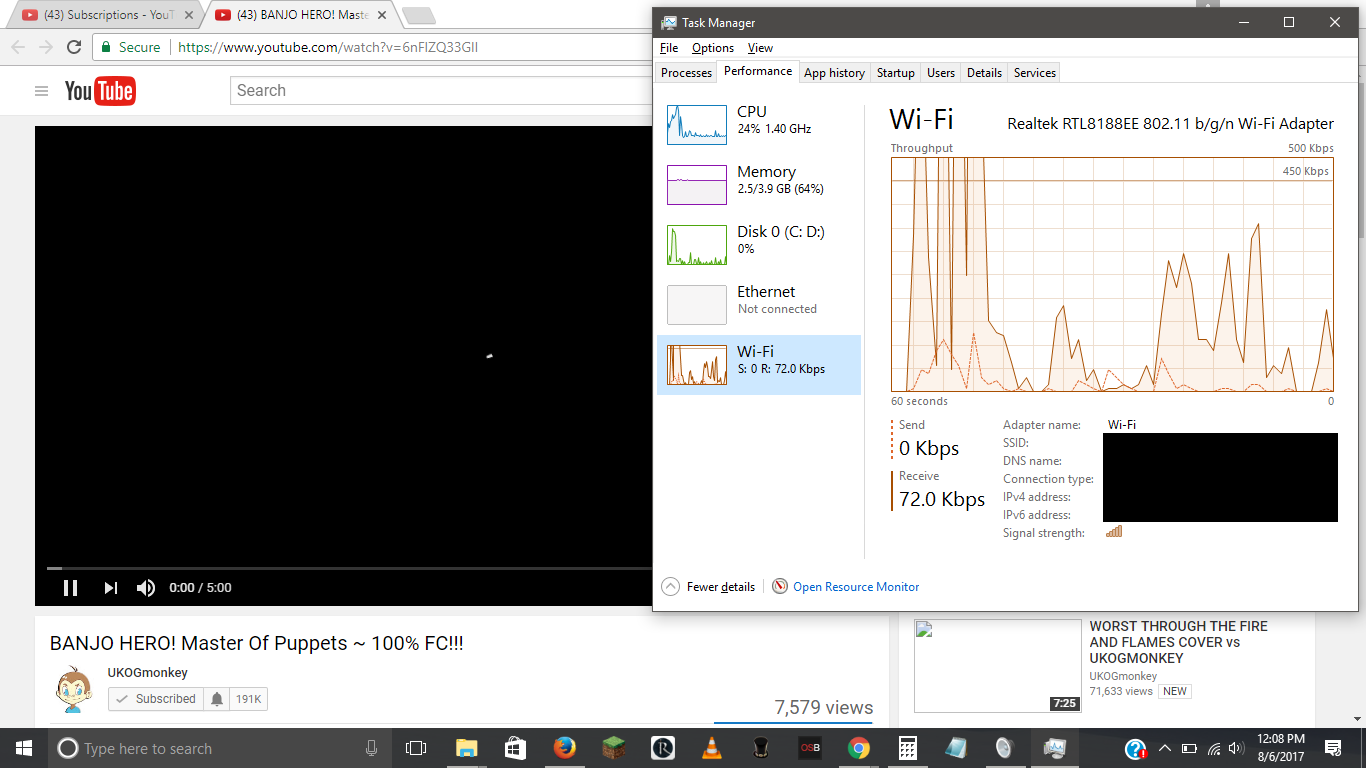Viewport: 1366px width, 768px height.
Task: Pause the YouTube video
Action: coord(70,588)
